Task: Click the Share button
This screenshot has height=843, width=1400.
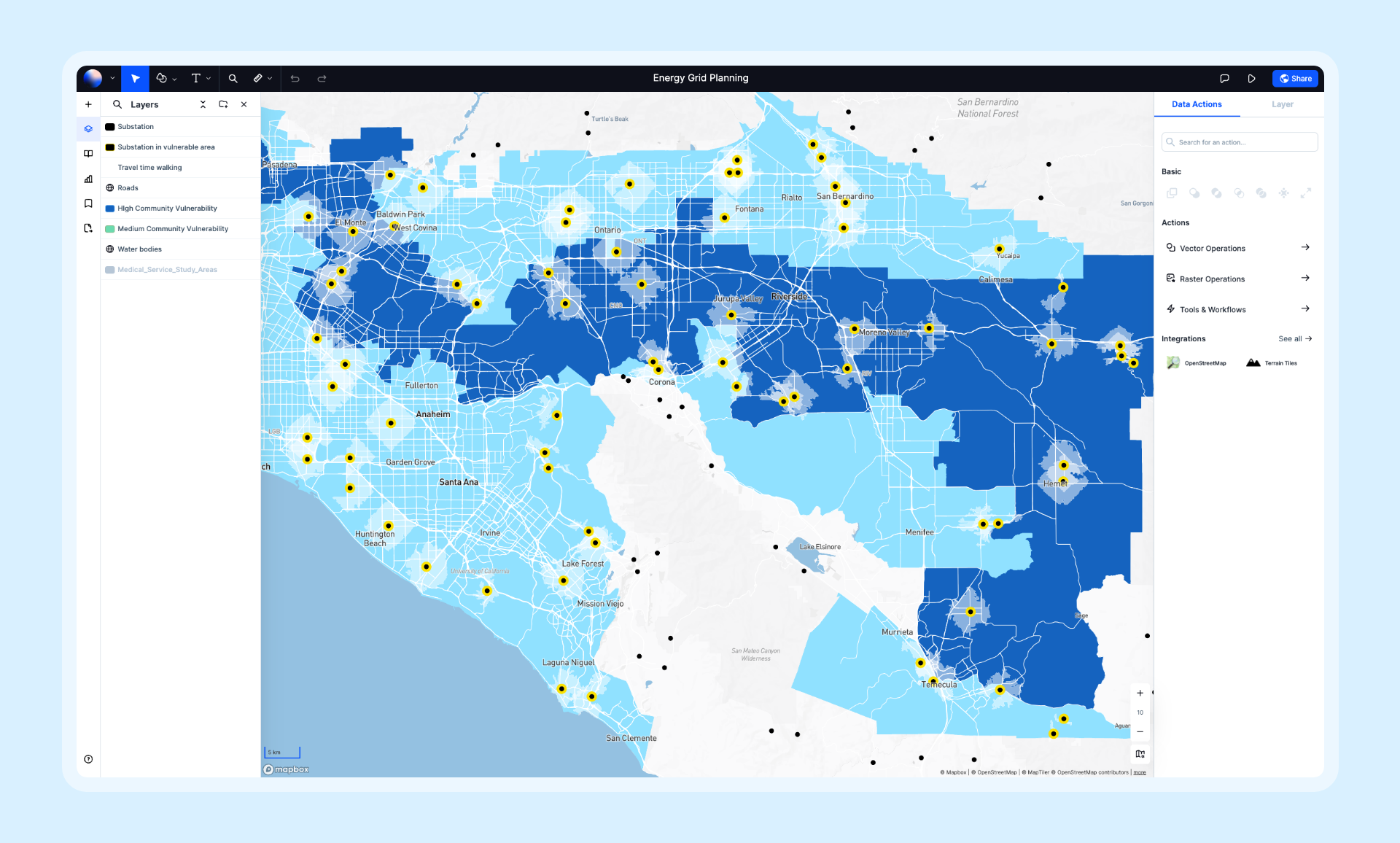Action: (x=1296, y=78)
